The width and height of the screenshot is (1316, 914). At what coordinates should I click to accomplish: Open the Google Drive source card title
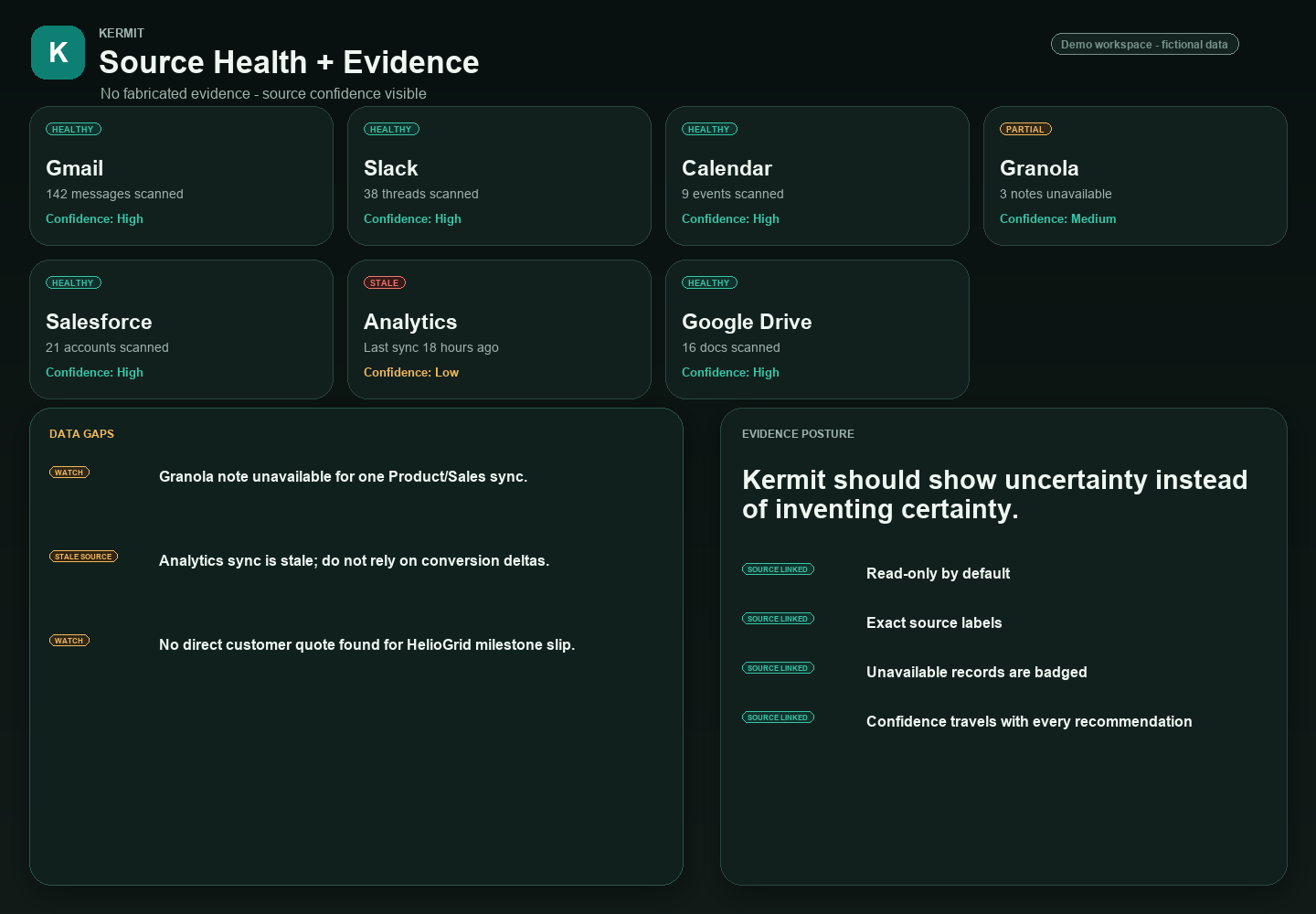(747, 322)
